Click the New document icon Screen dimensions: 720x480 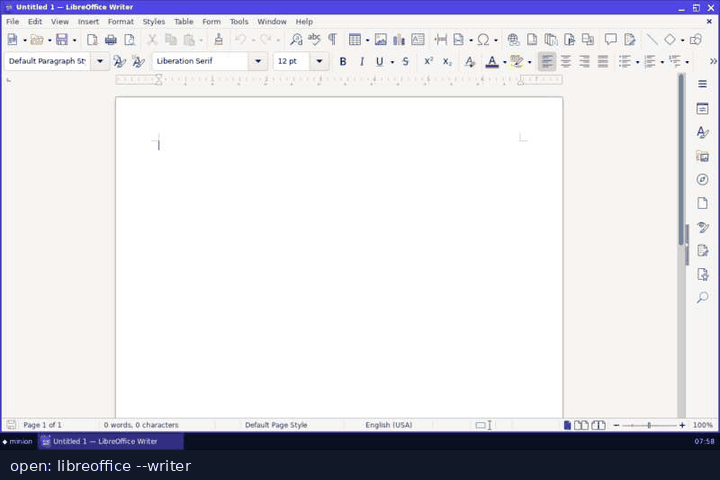click(x=12, y=40)
